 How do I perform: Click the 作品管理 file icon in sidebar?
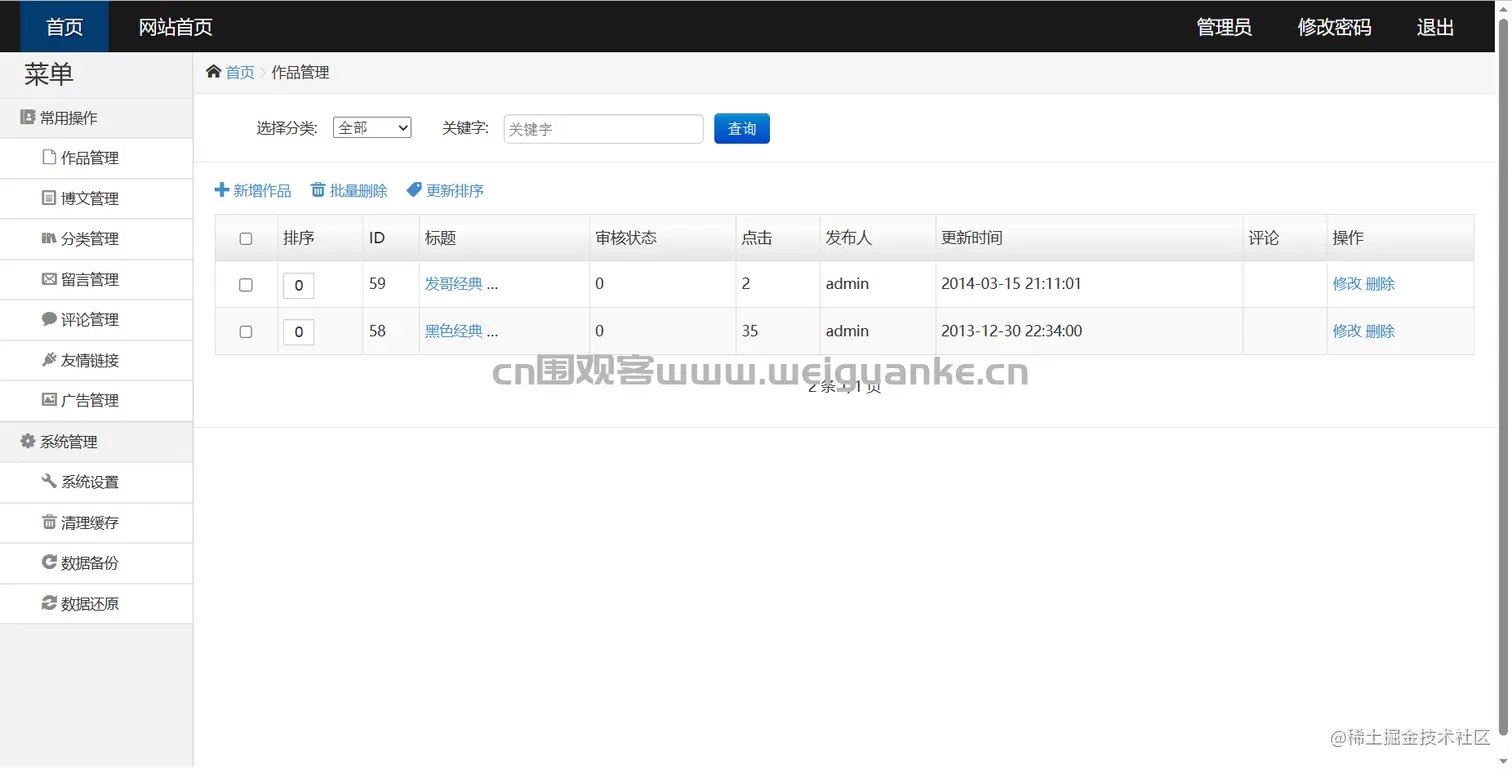tap(49, 157)
